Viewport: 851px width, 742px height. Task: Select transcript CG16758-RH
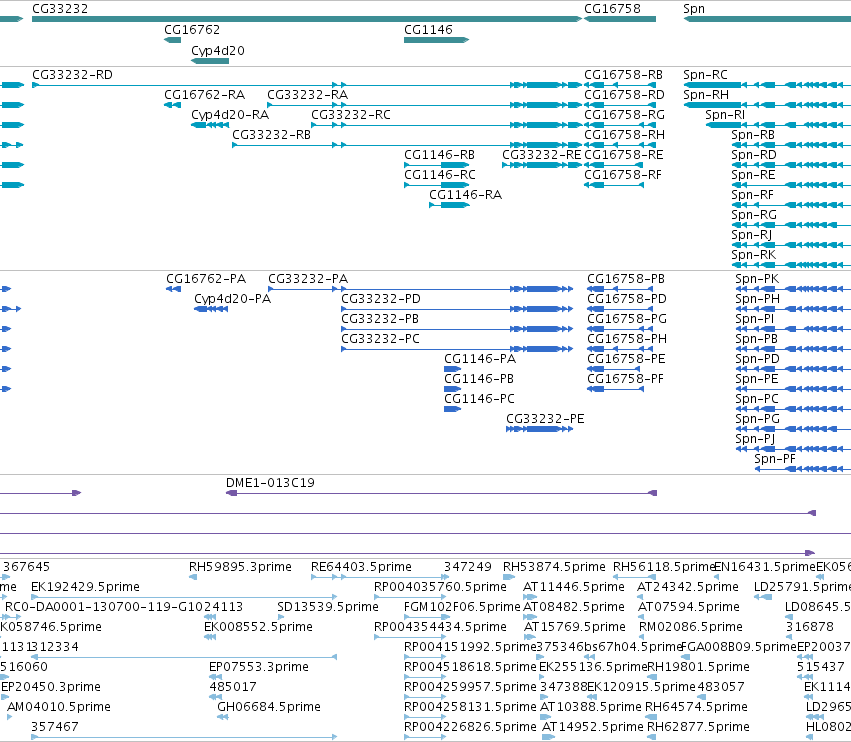point(624,135)
